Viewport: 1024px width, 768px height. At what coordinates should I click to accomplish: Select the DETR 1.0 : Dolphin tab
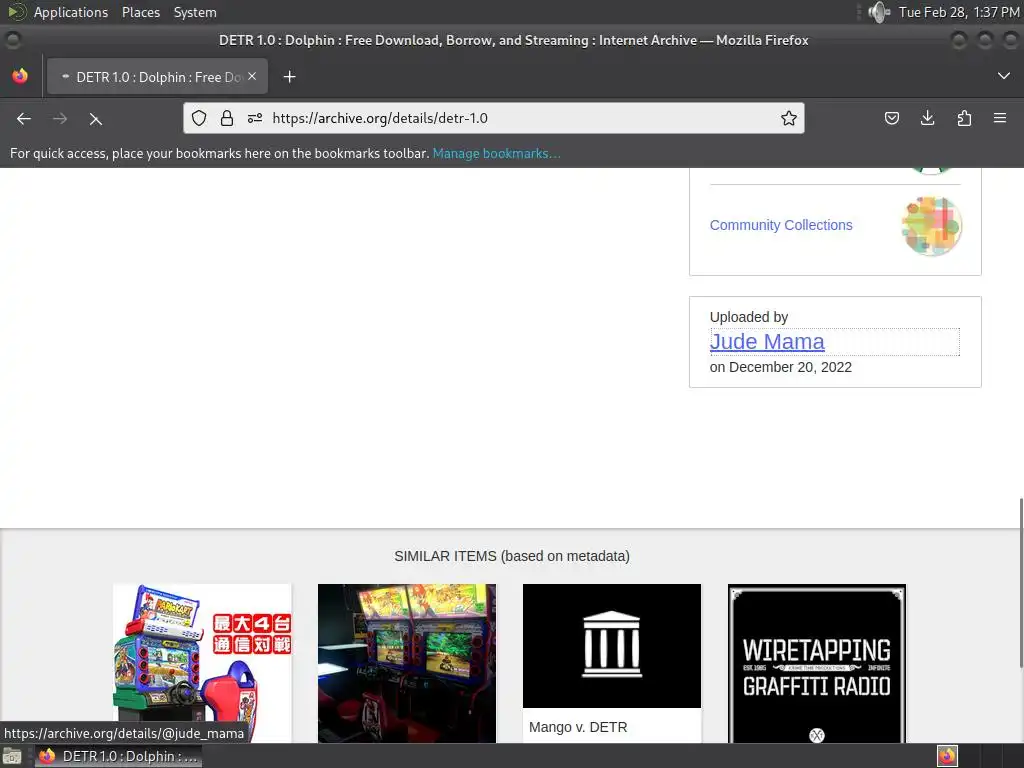pos(157,76)
